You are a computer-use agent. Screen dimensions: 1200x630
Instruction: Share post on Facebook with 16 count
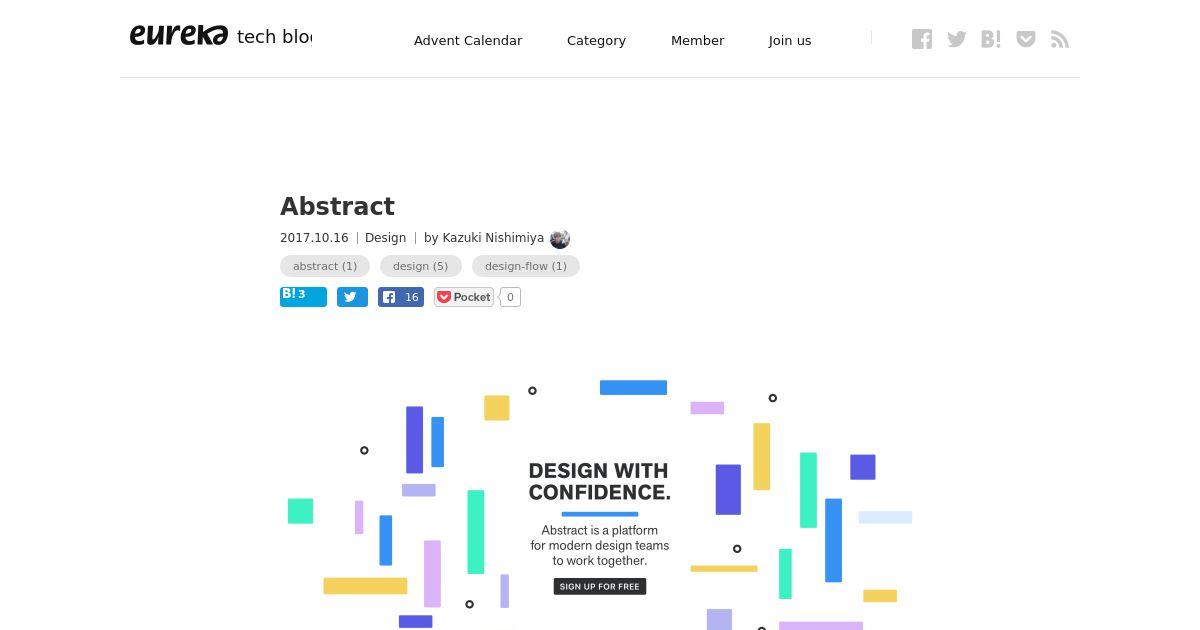coord(401,297)
